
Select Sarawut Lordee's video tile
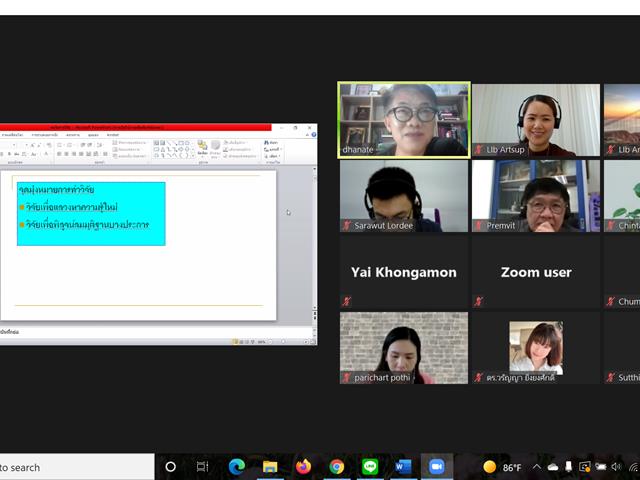pos(404,196)
